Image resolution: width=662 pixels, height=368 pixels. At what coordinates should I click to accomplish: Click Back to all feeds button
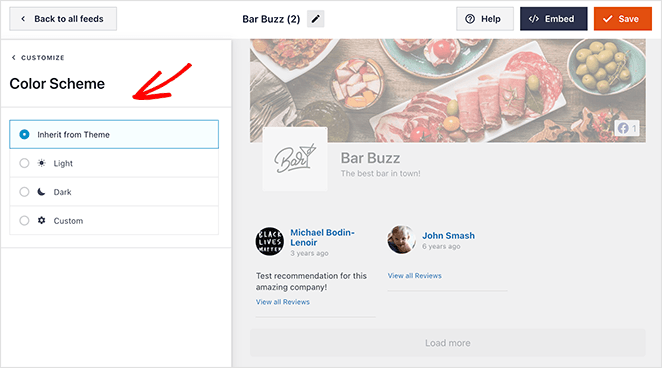click(63, 19)
